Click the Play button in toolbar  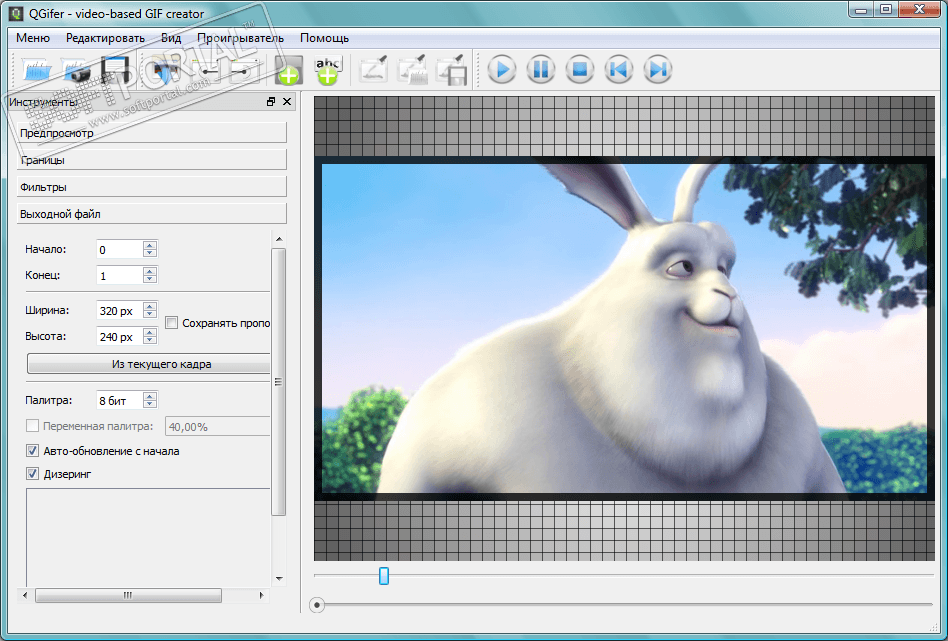coord(502,70)
